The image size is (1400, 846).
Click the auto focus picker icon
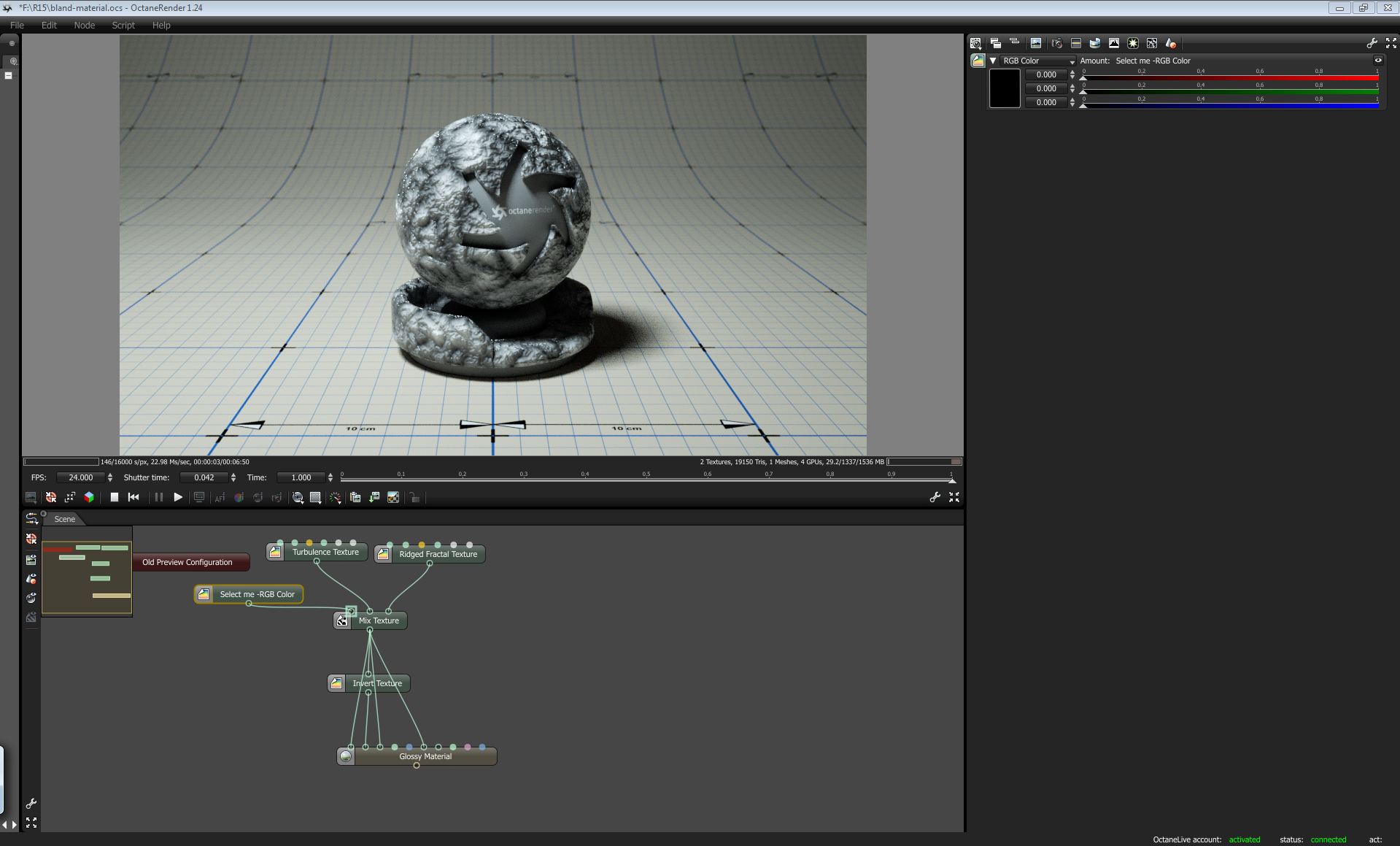click(x=220, y=497)
